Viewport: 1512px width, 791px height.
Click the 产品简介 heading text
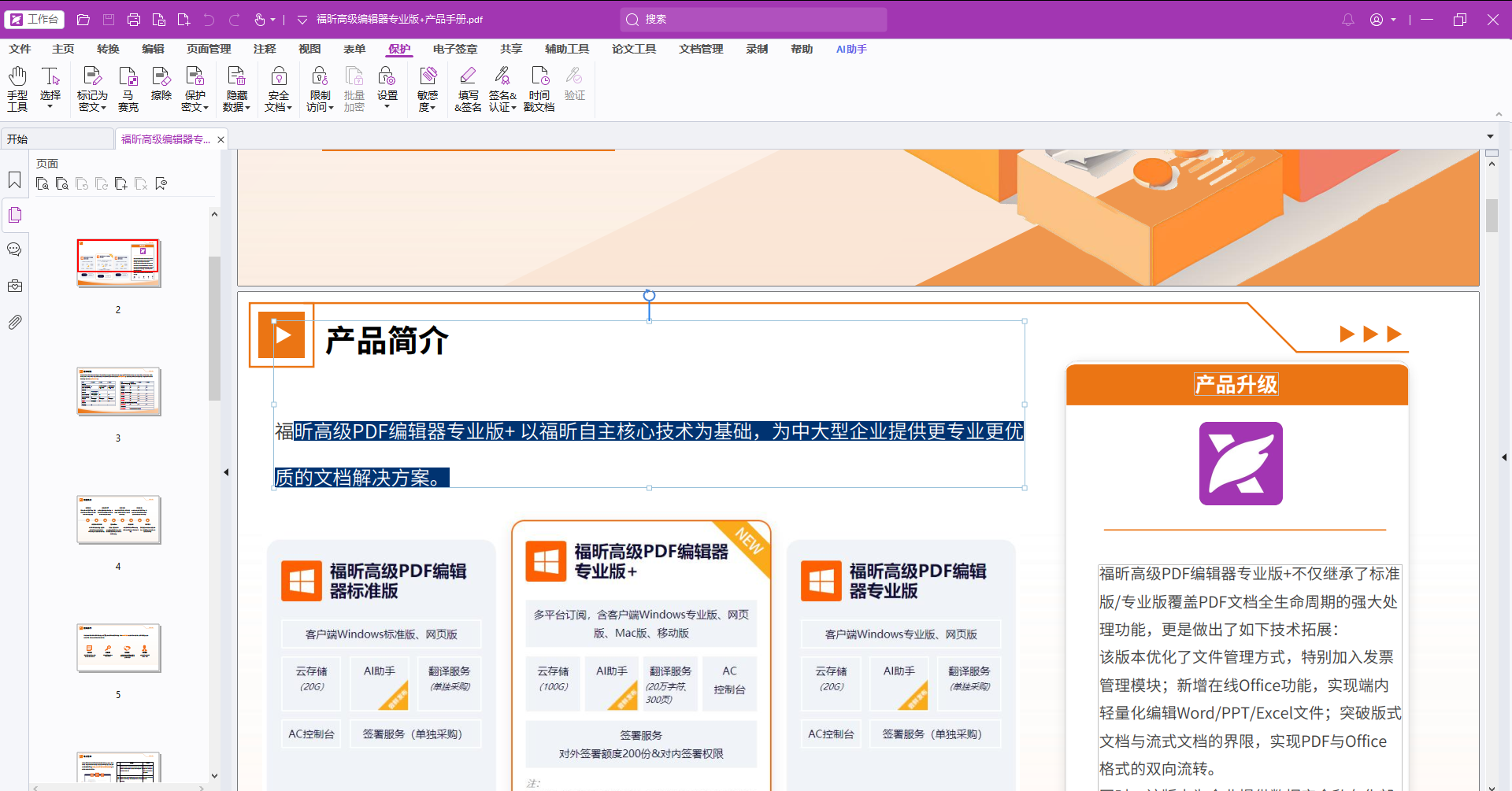click(387, 341)
